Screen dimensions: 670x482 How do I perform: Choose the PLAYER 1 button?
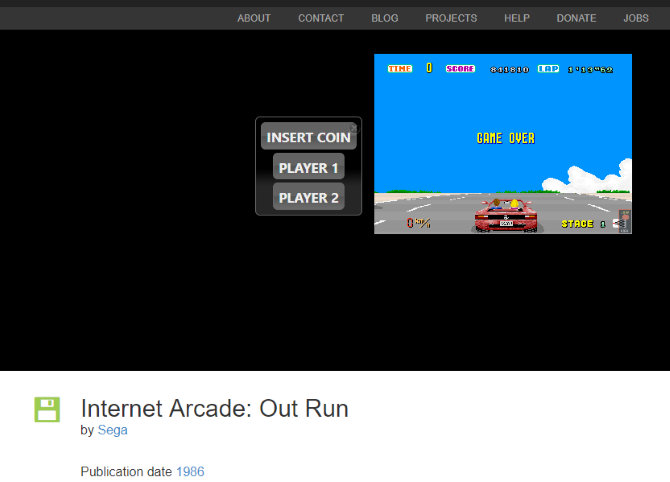coord(309,168)
